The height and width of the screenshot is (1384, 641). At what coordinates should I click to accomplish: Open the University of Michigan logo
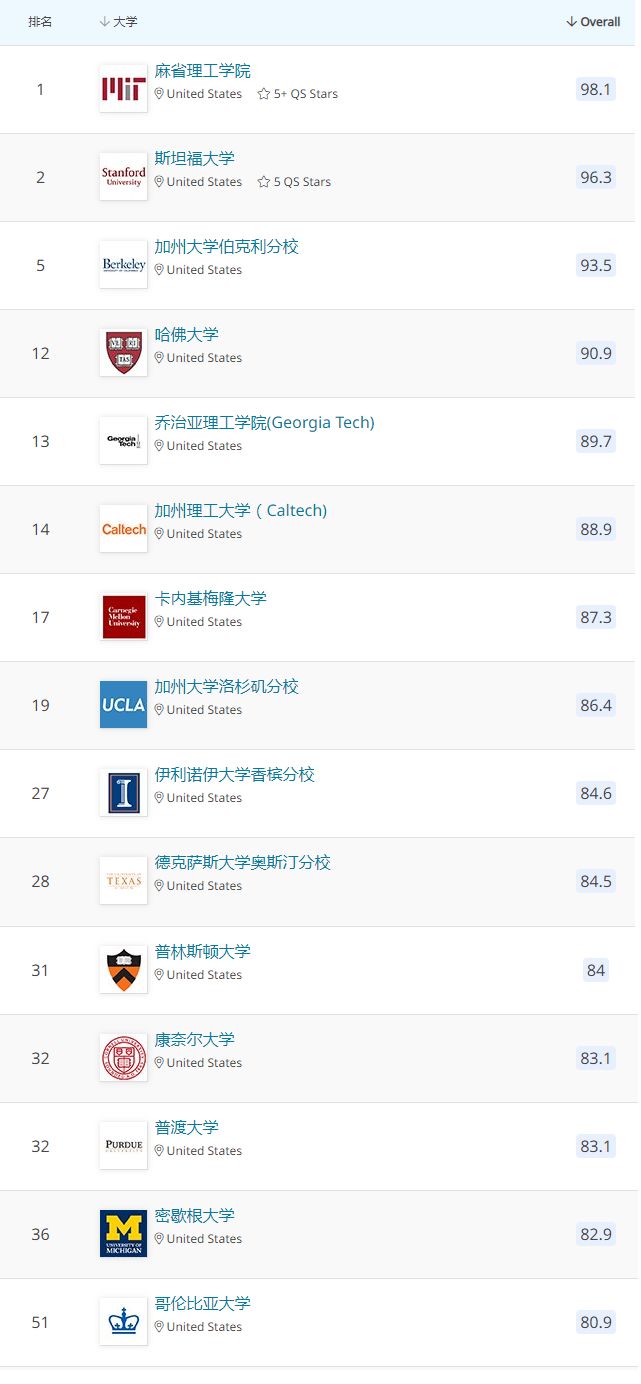pos(123,1234)
